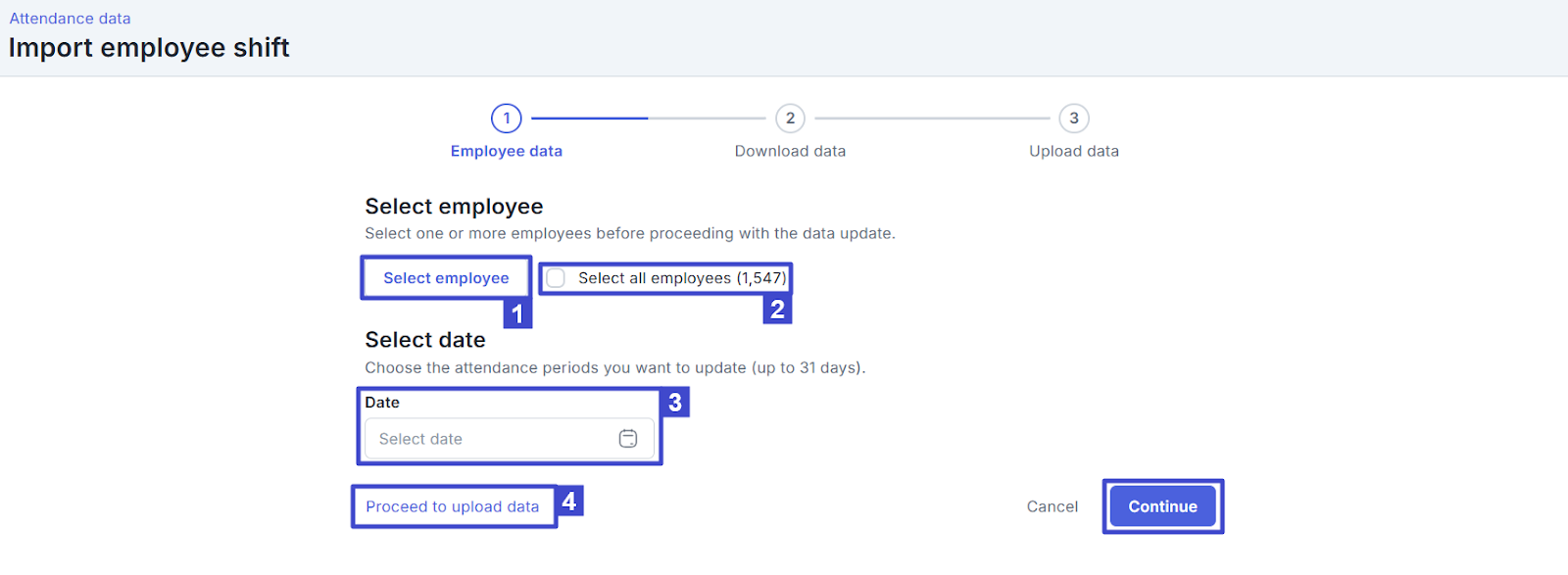Jump to the Upload data step label
This screenshot has height=575, width=1568.
(1074, 151)
